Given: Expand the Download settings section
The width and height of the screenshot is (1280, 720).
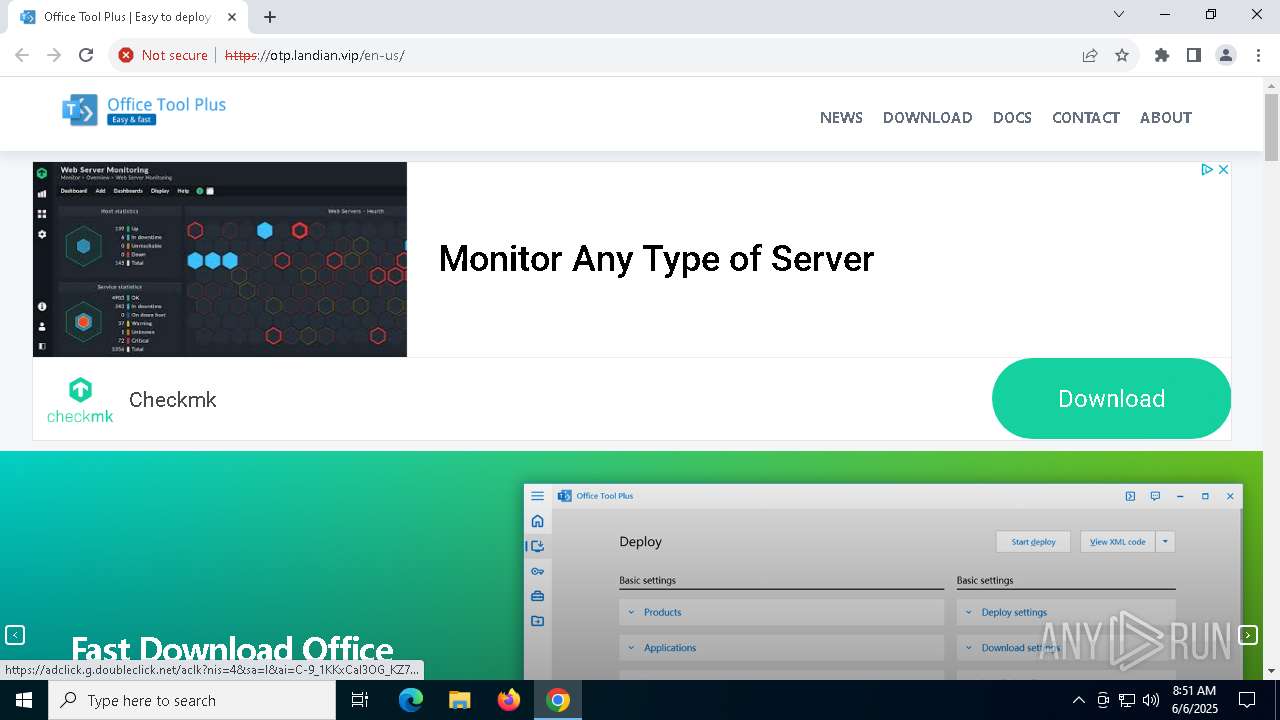Looking at the screenshot, I should (x=1066, y=647).
